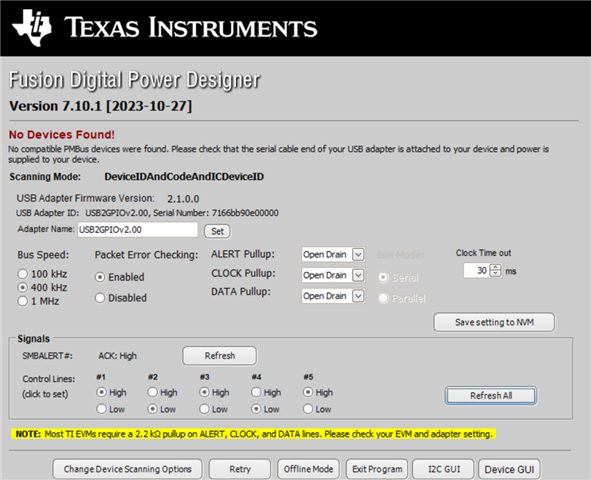Click the Texas Instruments logo icon
The width and height of the screenshot is (591, 480).
(x=32, y=28)
